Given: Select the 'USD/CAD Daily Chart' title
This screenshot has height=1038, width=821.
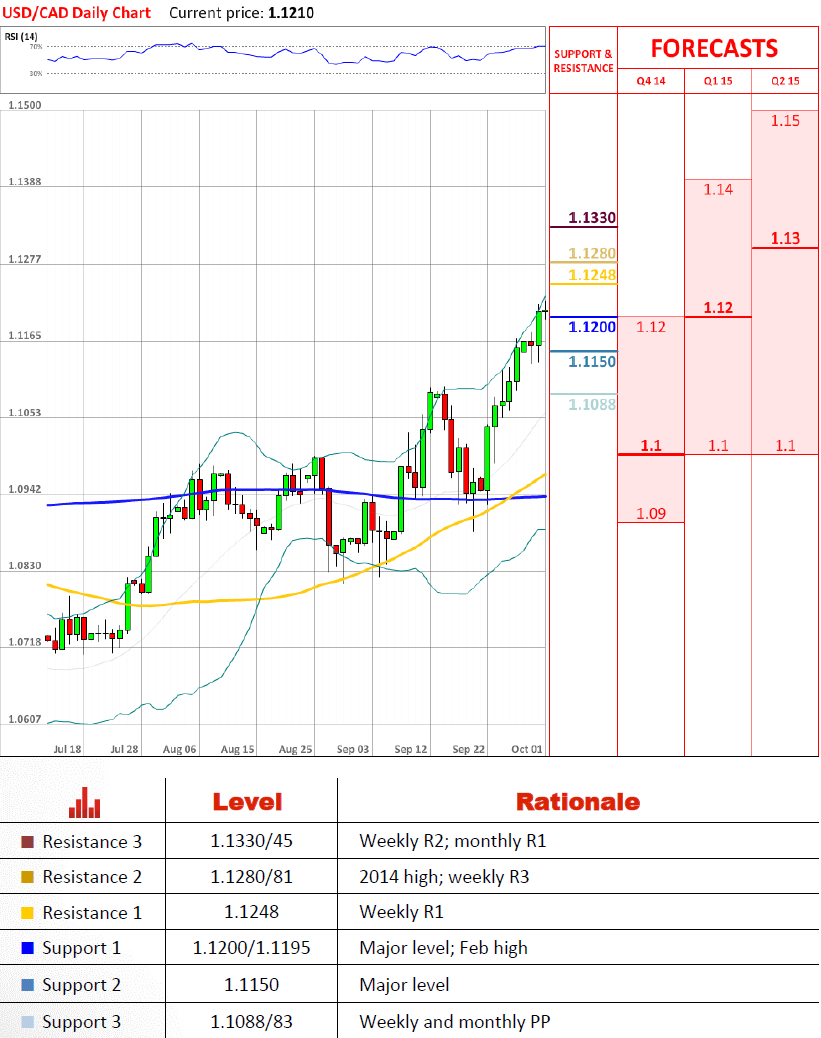Looking at the screenshot, I should (x=77, y=13).
